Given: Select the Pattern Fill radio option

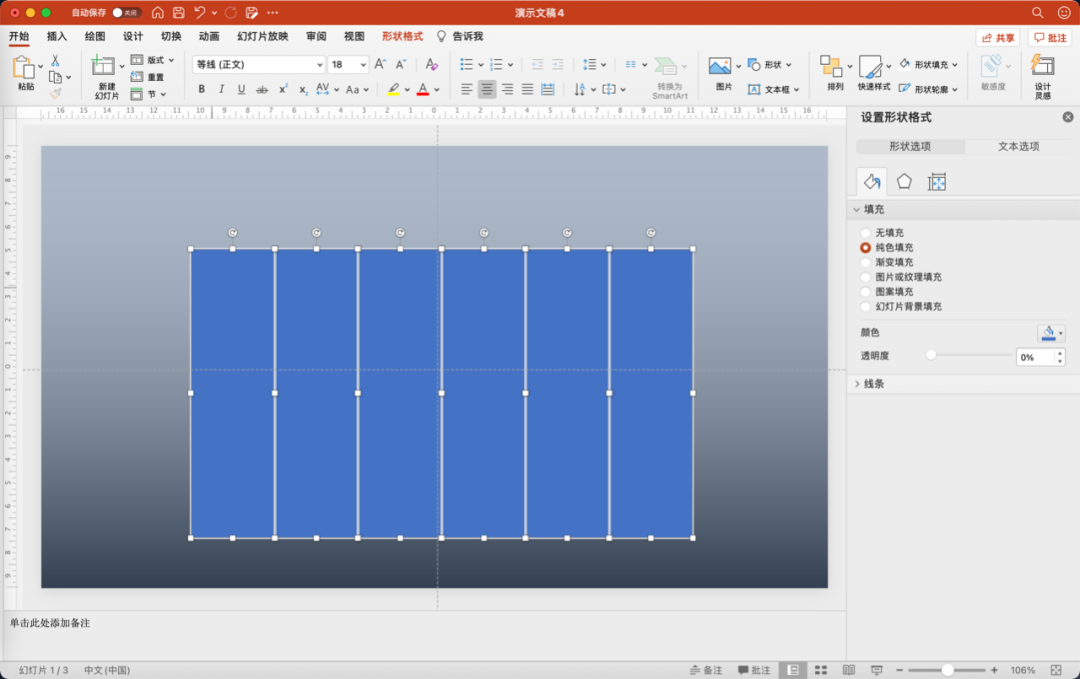Looking at the screenshot, I should click(x=866, y=292).
